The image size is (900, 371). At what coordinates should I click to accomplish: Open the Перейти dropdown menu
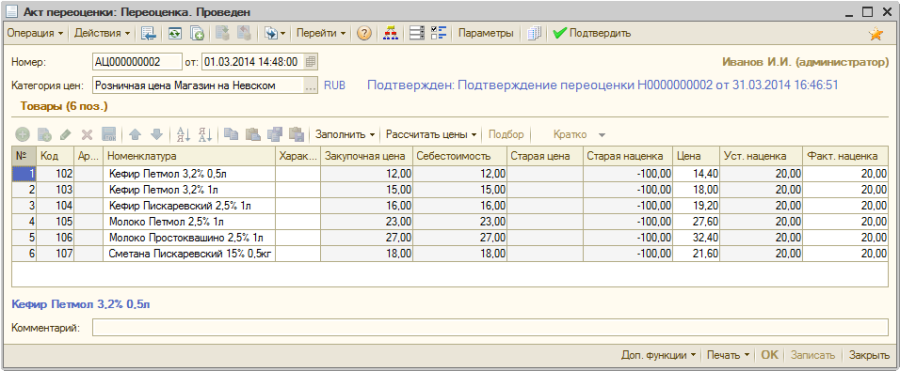(321, 33)
